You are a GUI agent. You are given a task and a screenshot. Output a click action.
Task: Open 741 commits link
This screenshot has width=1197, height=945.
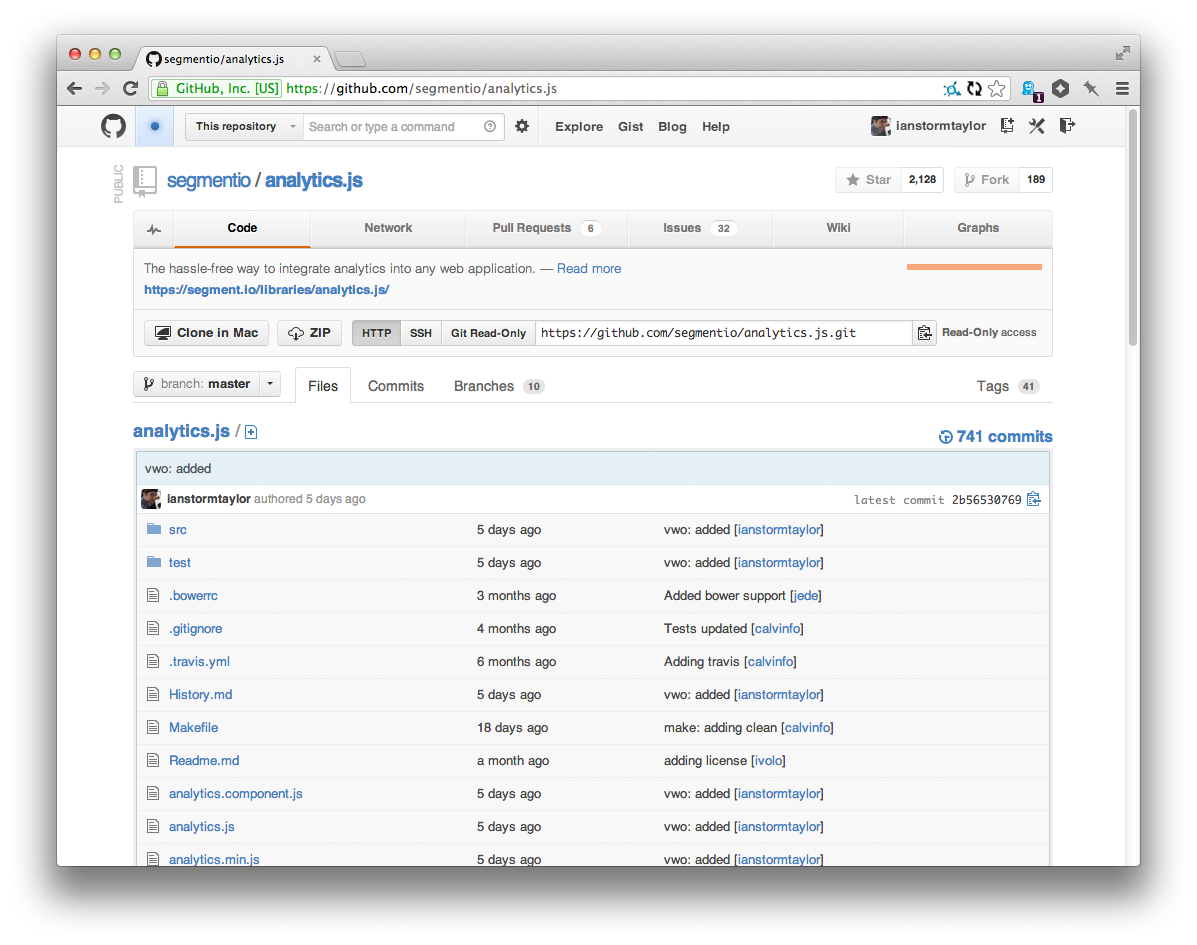[x=995, y=437]
